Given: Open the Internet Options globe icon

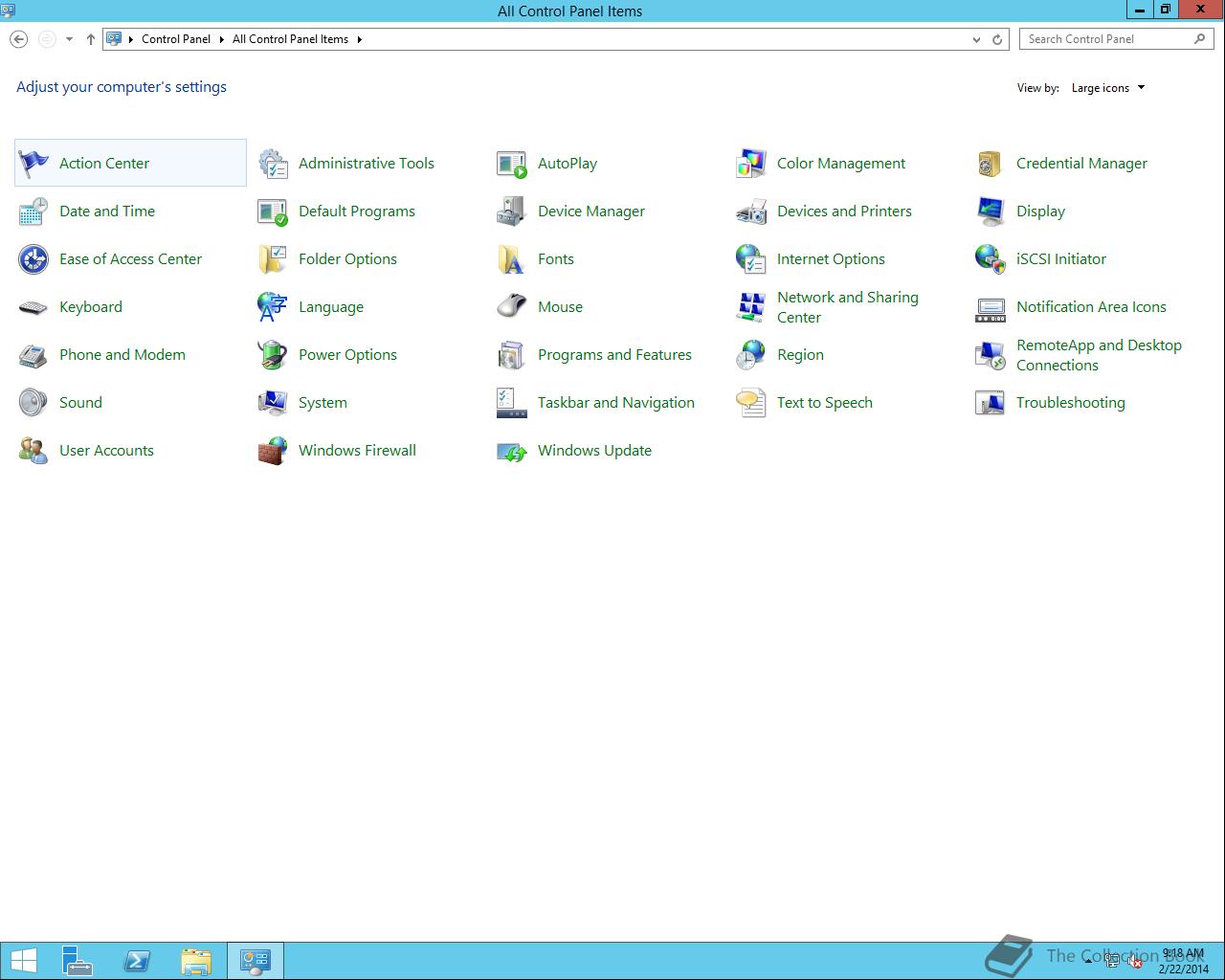Looking at the screenshot, I should (x=751, y=259).
